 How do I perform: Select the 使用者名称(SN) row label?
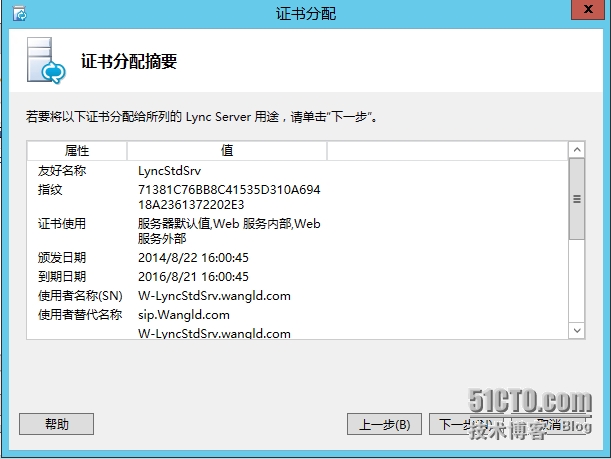[x=80, y=296]
